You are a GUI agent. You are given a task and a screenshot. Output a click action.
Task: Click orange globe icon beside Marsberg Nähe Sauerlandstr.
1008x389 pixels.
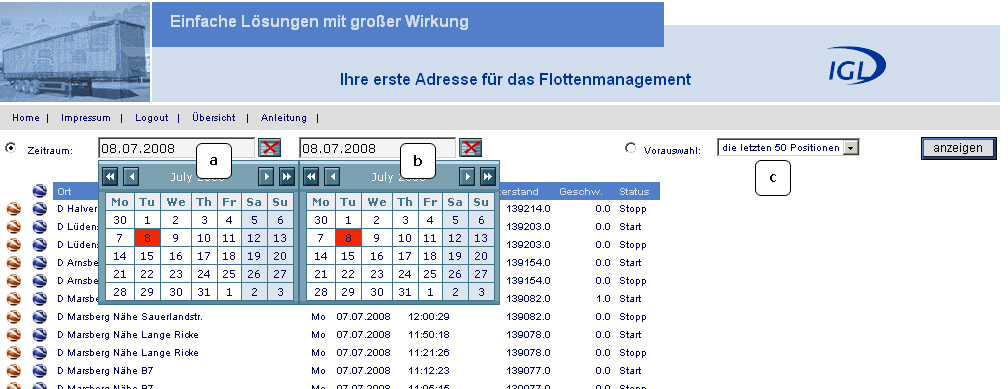pos(14,317)
